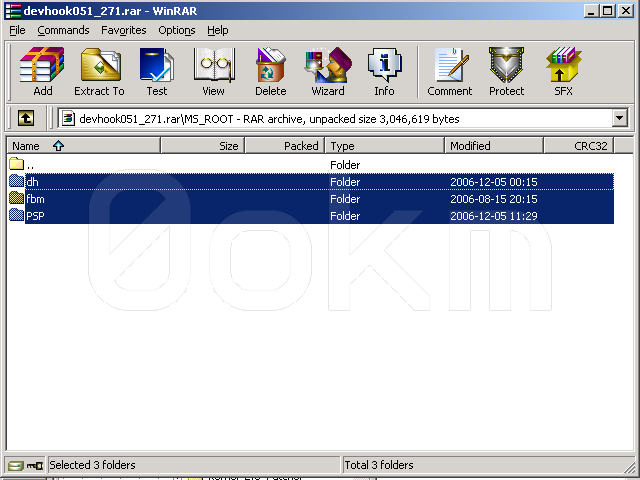Select the 'PSP' folder name
This screenshot has height=480, width=640.
pos(35,216)
